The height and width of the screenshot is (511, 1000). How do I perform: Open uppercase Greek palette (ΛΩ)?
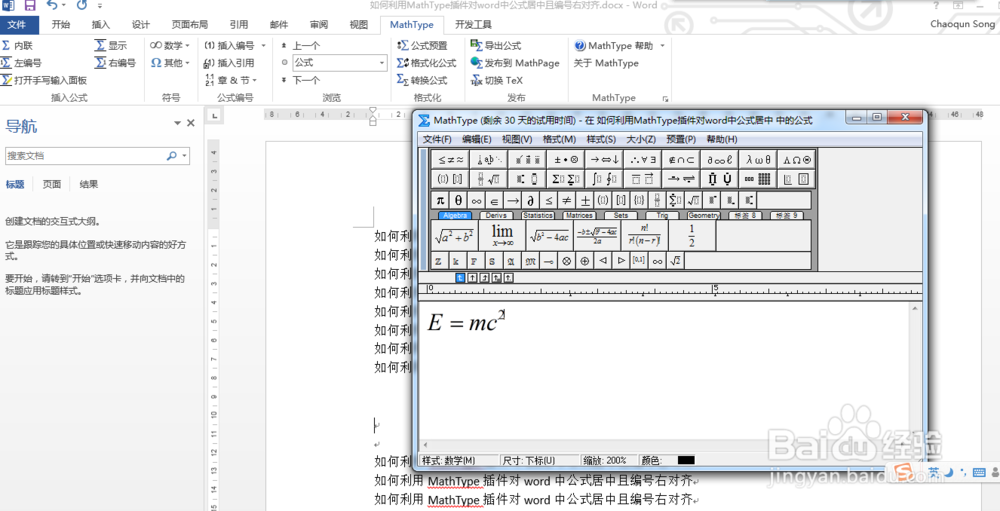click(797, 159)
